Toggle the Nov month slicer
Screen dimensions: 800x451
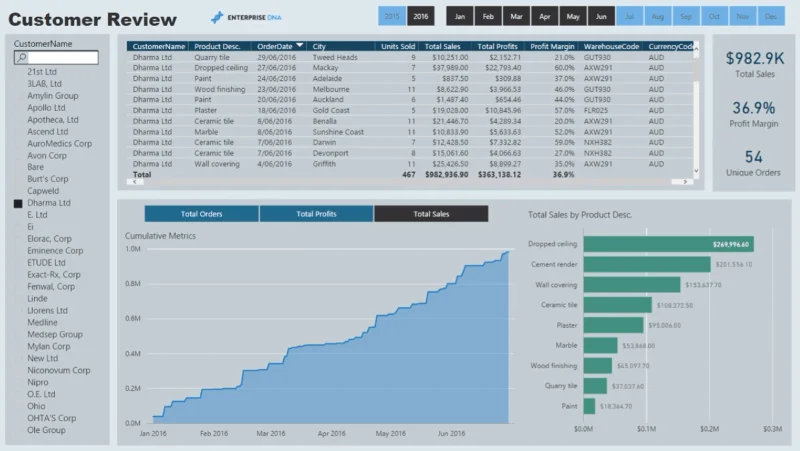pos(743,16)
